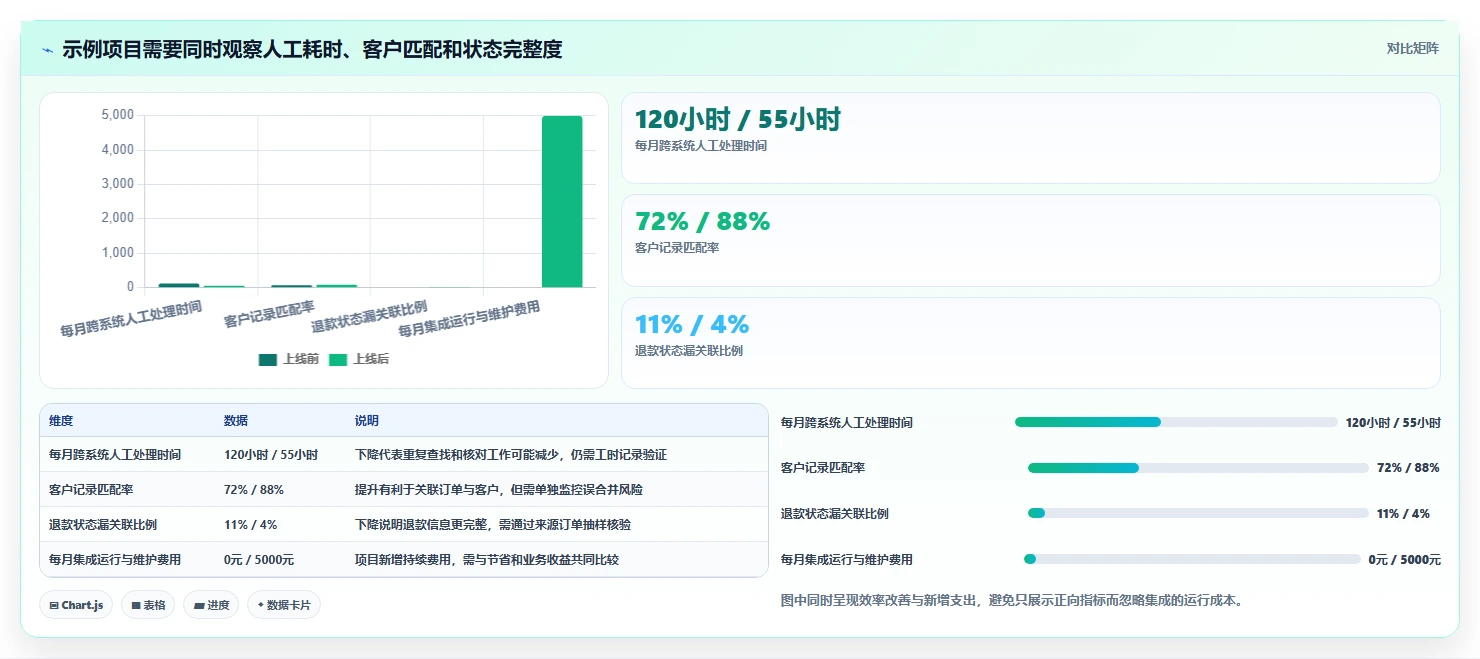Toggle the 上线前 legend color box
The width and height of the screenshot is (1480, 659).
267,359
